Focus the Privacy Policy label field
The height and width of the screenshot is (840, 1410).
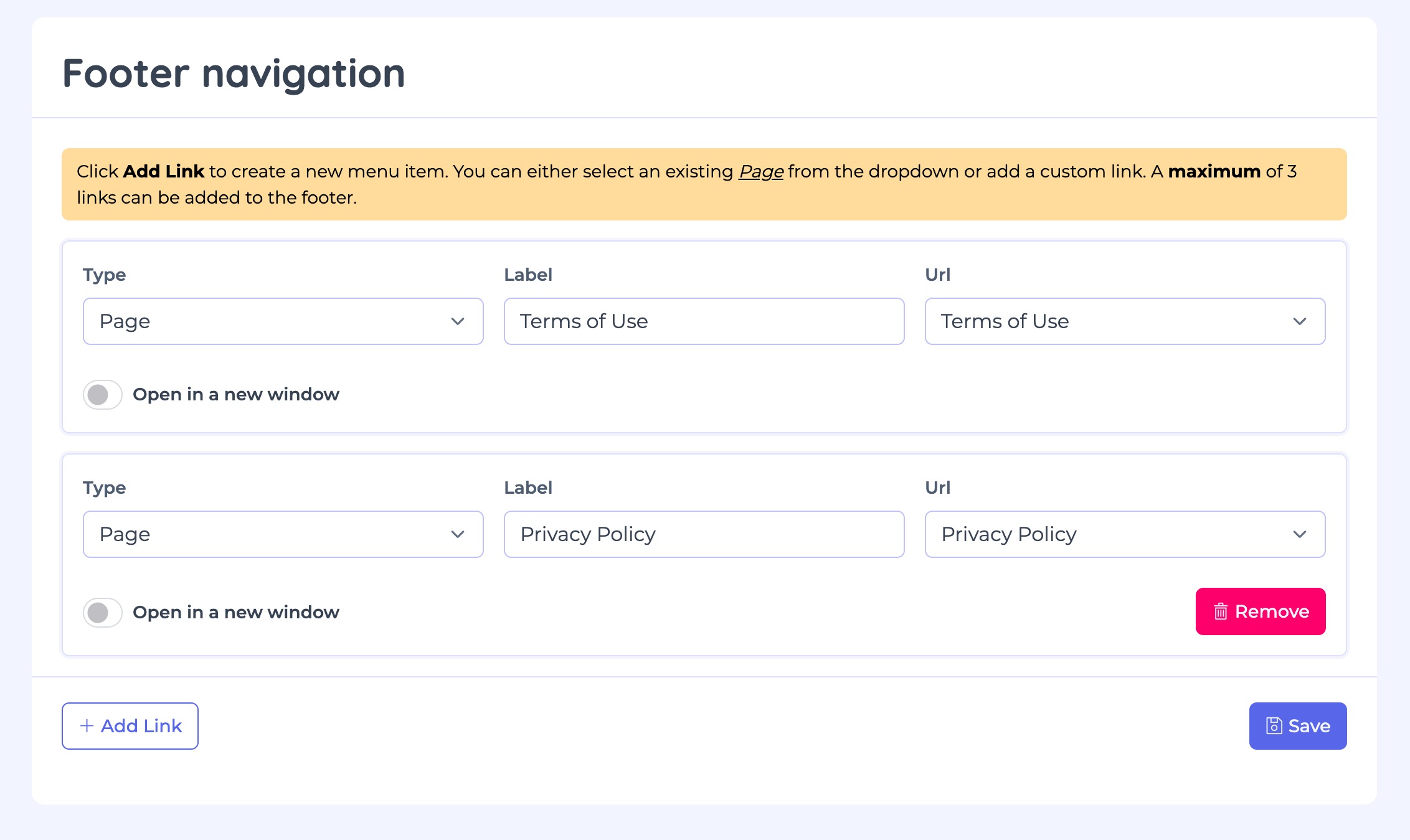click(x=704, y=534)
